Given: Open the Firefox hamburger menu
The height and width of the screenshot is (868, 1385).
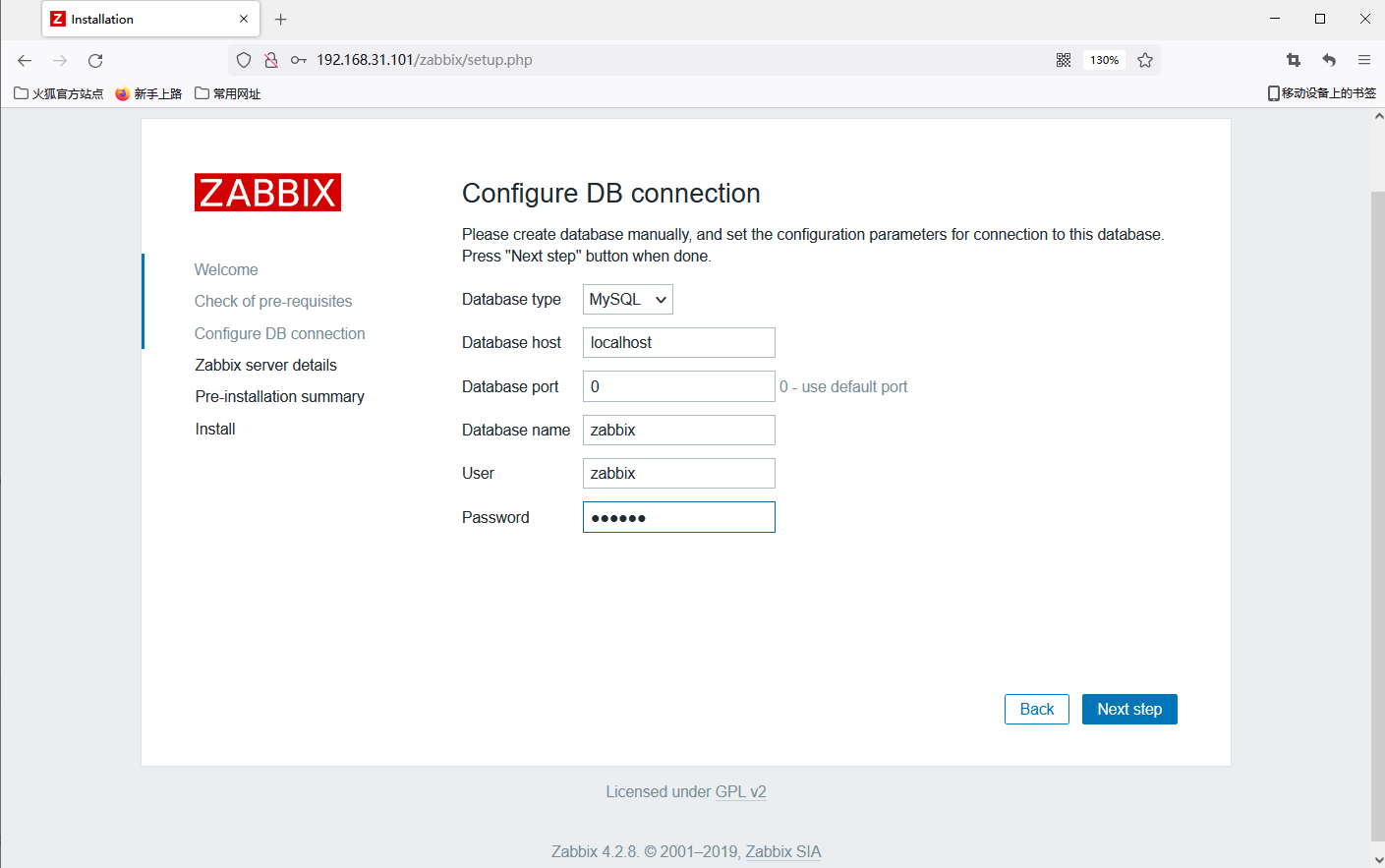Looking at the screenshot, I should point(1364,59).
